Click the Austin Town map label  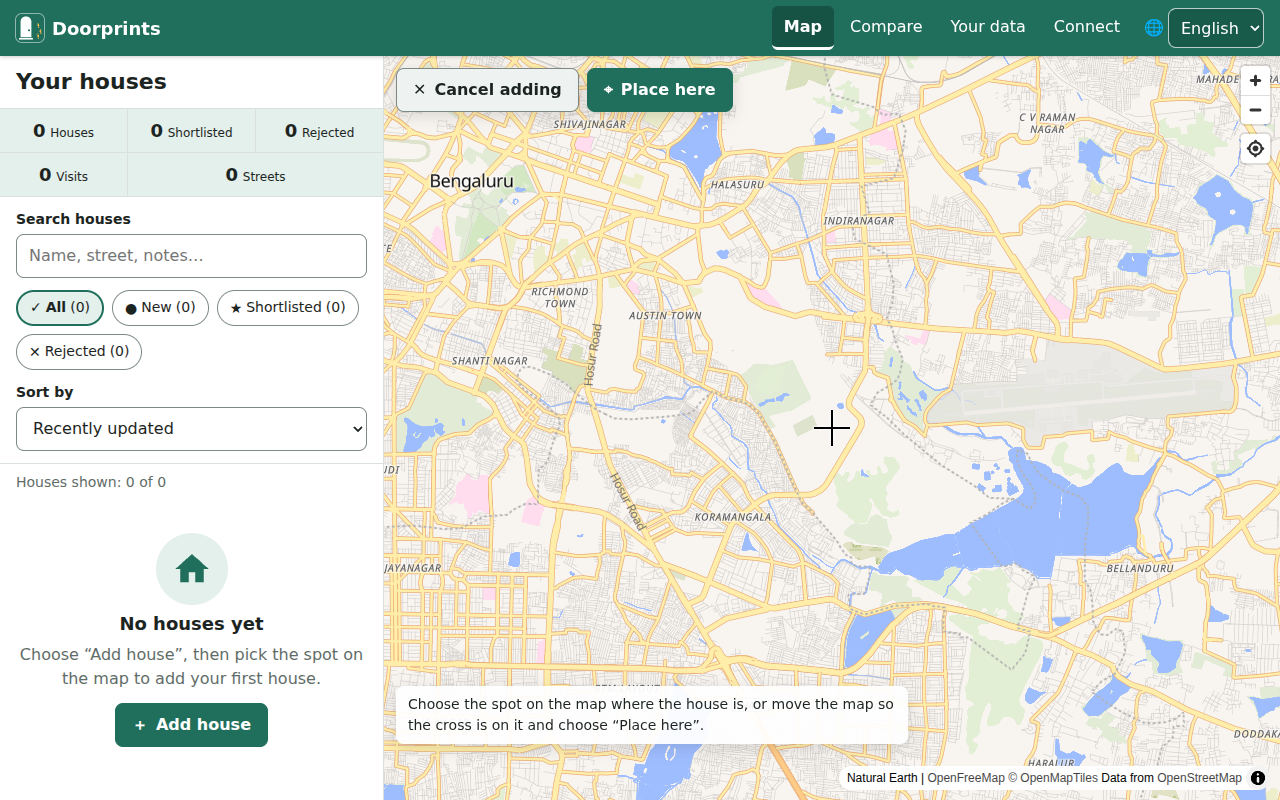pos(665,316)
